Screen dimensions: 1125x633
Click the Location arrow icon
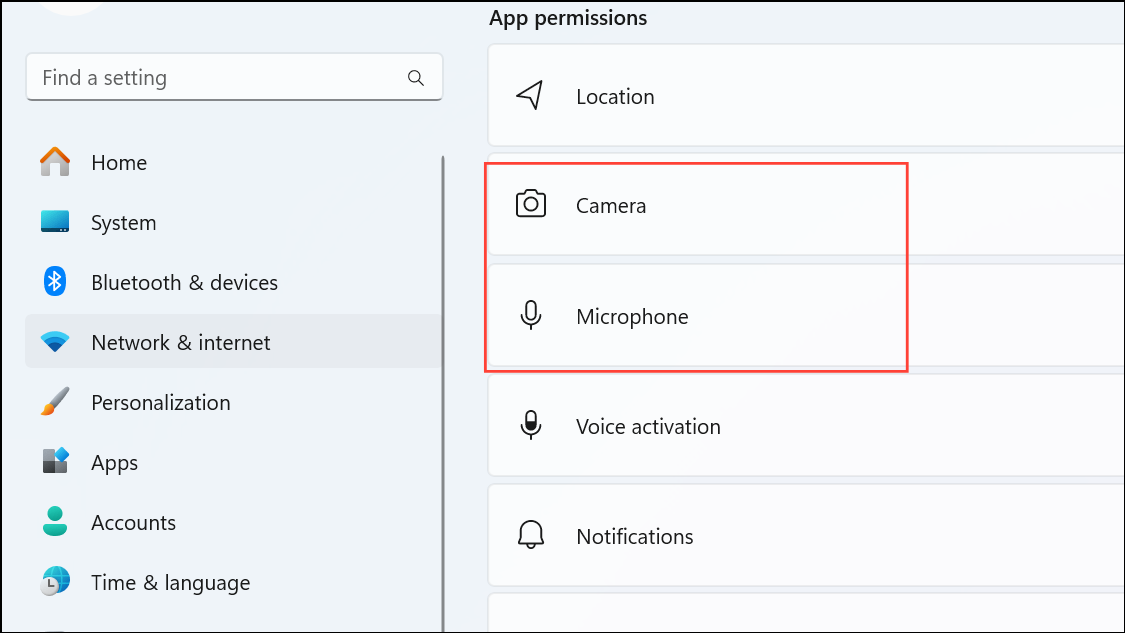pos(530,96)
